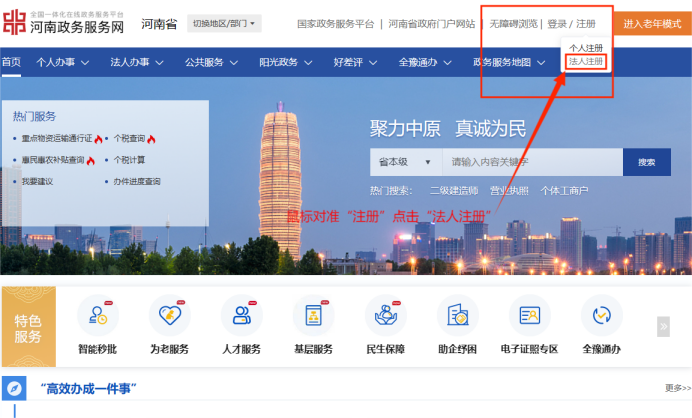Select 法人注册 from the register menu
Image resolution: width=692 pixels, height=418 pixels.
click(586, 61)
